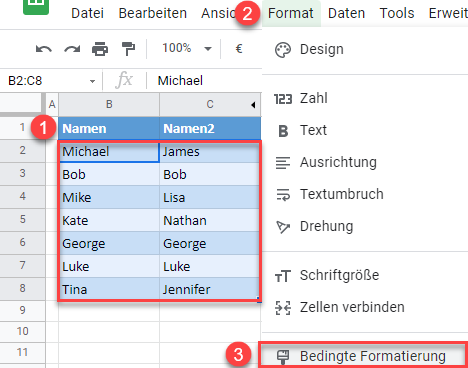Click cell containing Mike
Image resolution: width=468 pixels, height=368 pixels.
click(x=109, y=197)
